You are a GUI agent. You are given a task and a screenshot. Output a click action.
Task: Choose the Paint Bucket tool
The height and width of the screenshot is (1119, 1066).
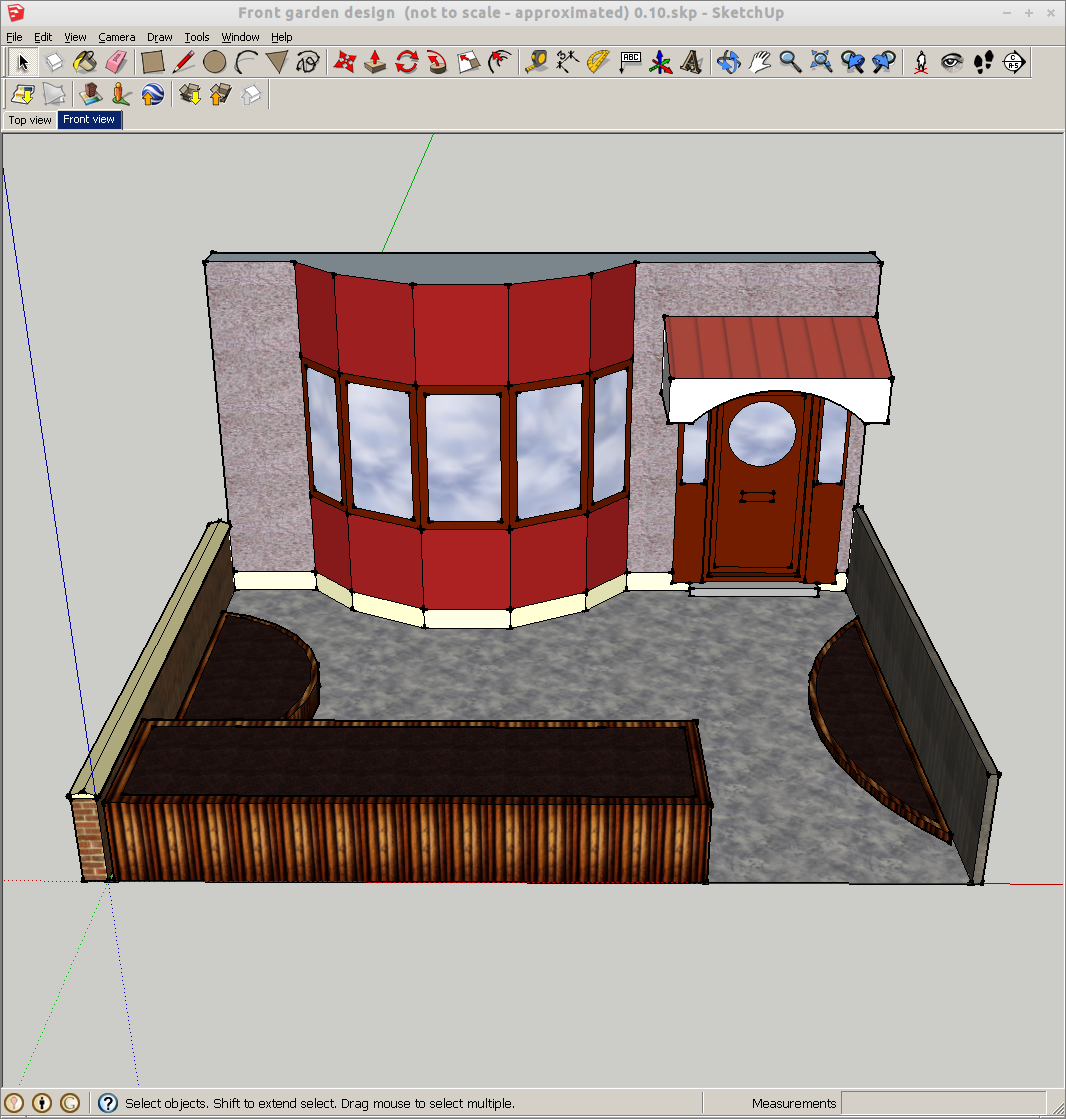85,63
